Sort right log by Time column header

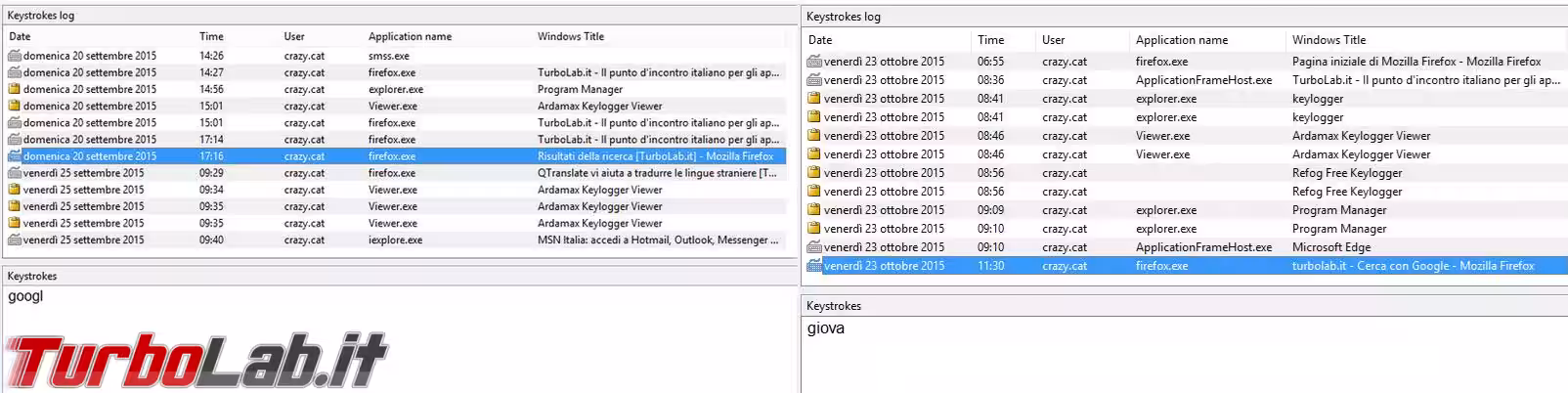(x=990, y=40)
